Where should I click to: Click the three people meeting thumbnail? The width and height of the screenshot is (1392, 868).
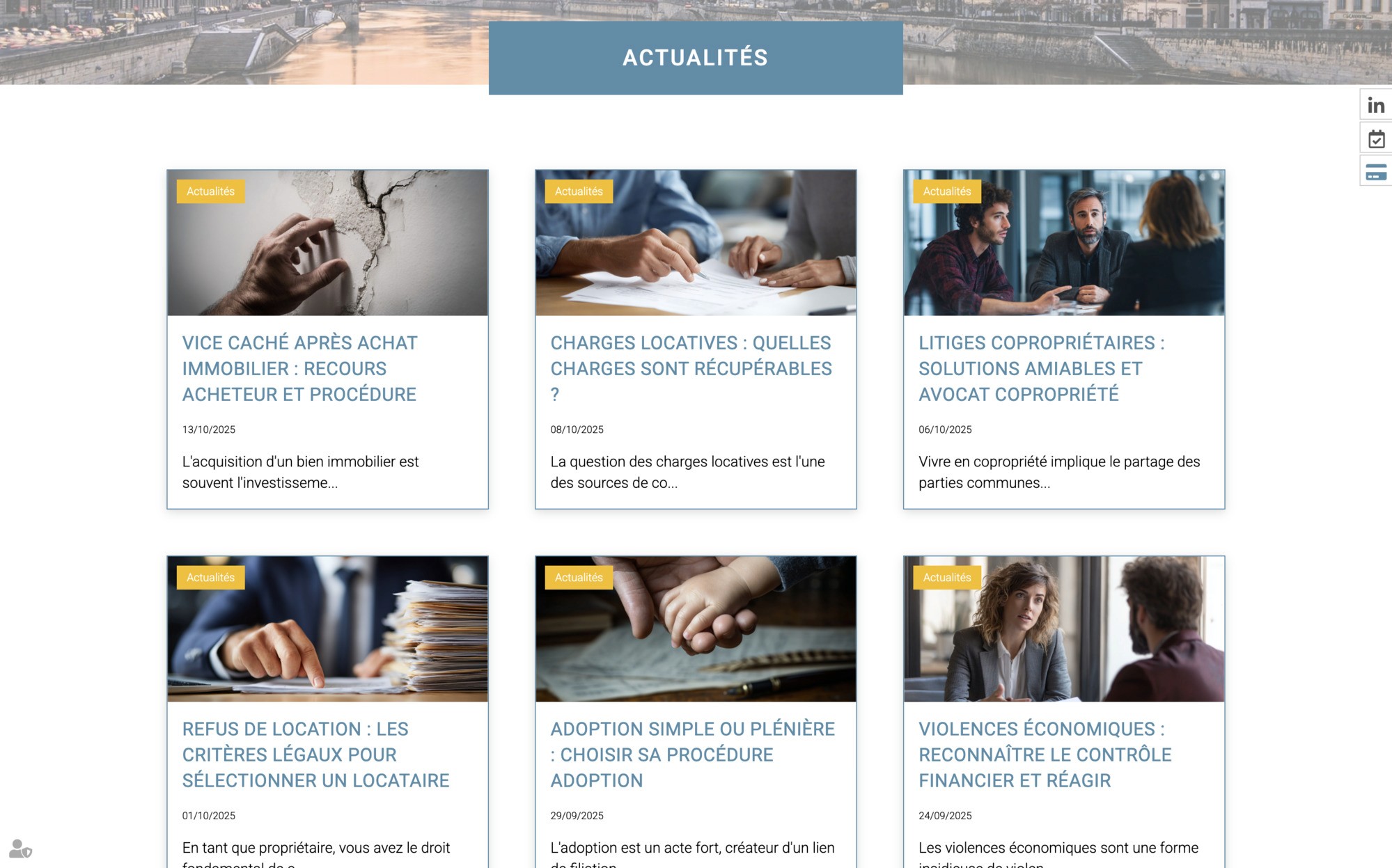pos(1064,243)
